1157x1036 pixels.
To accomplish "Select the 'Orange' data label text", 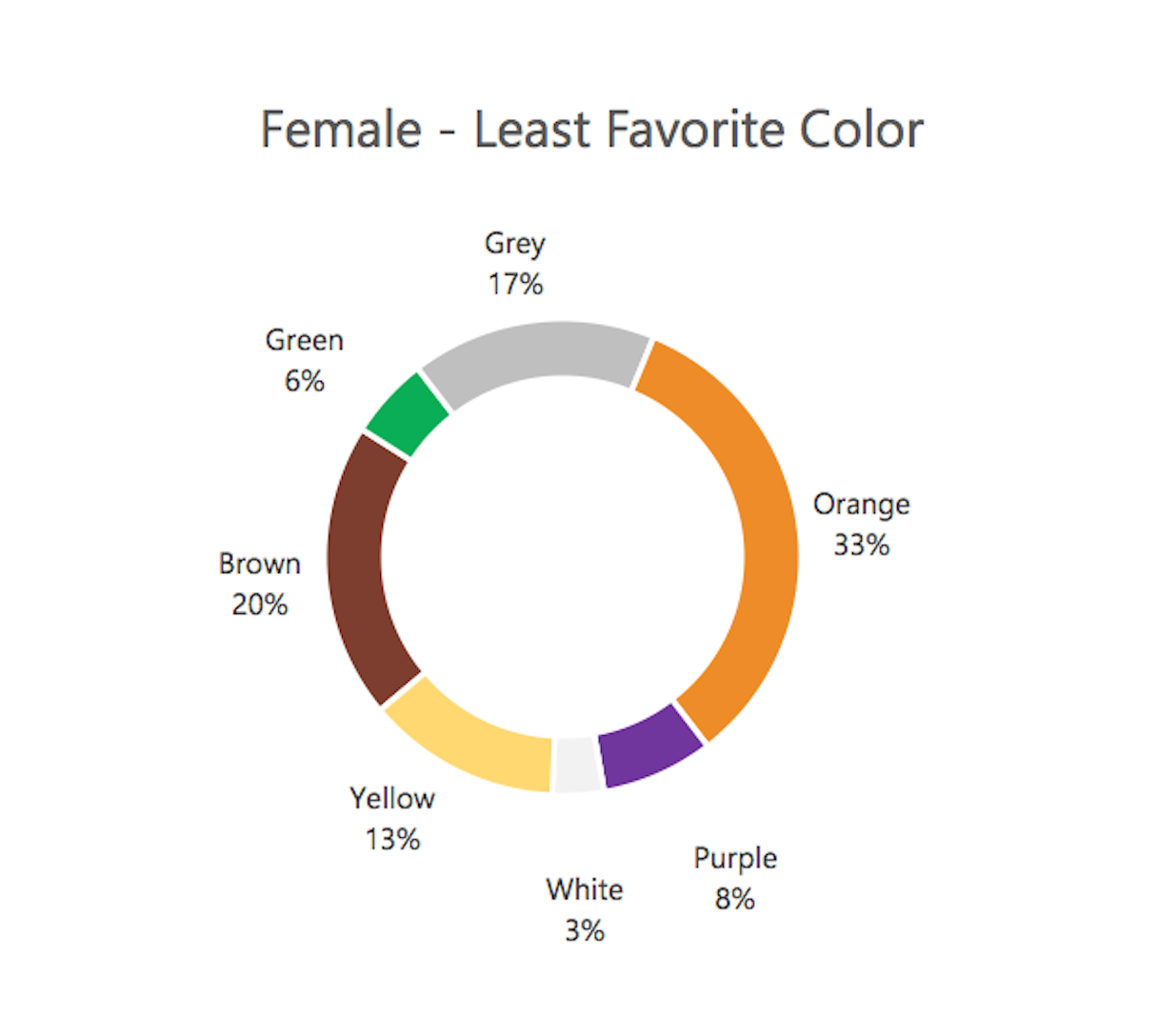I will click(861, 504).
